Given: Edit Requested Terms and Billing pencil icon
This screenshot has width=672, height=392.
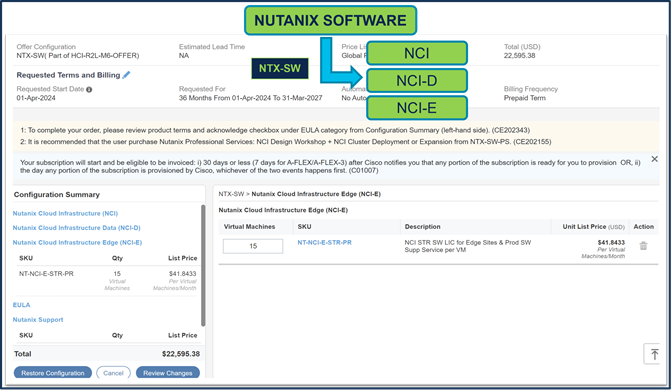Looking at the screenshot, I should [126, 75].
